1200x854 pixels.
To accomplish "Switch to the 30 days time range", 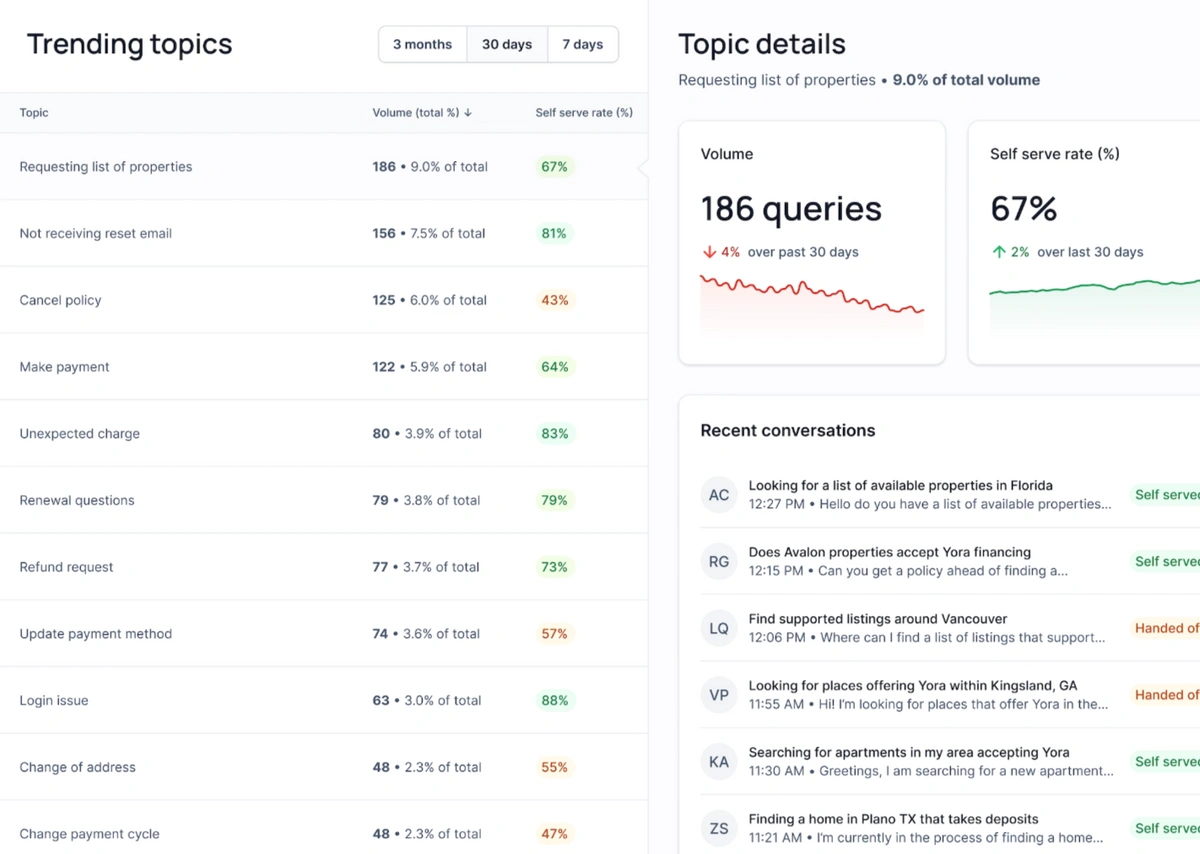I will [507, 44].
